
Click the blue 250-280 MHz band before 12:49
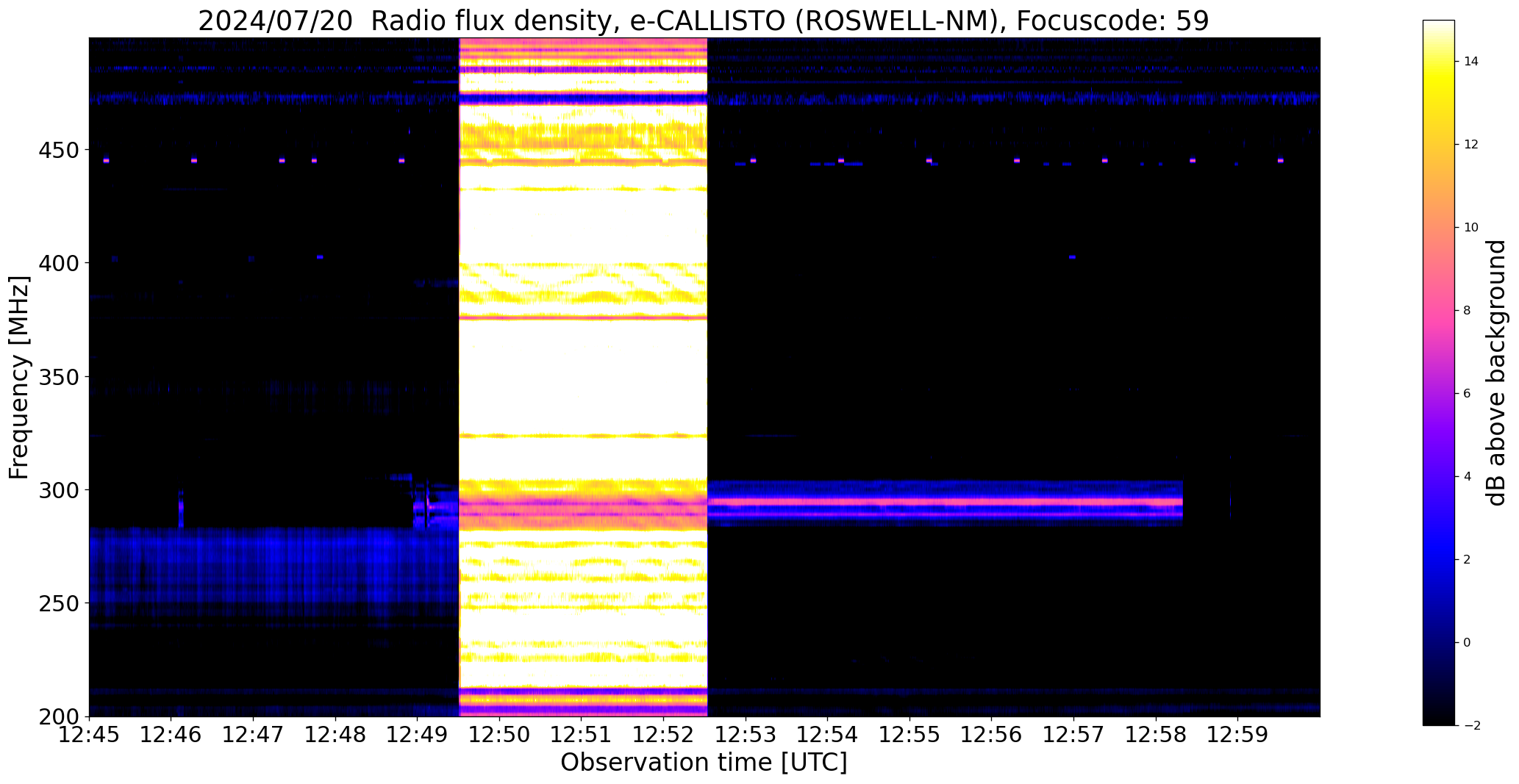point(274,566)
